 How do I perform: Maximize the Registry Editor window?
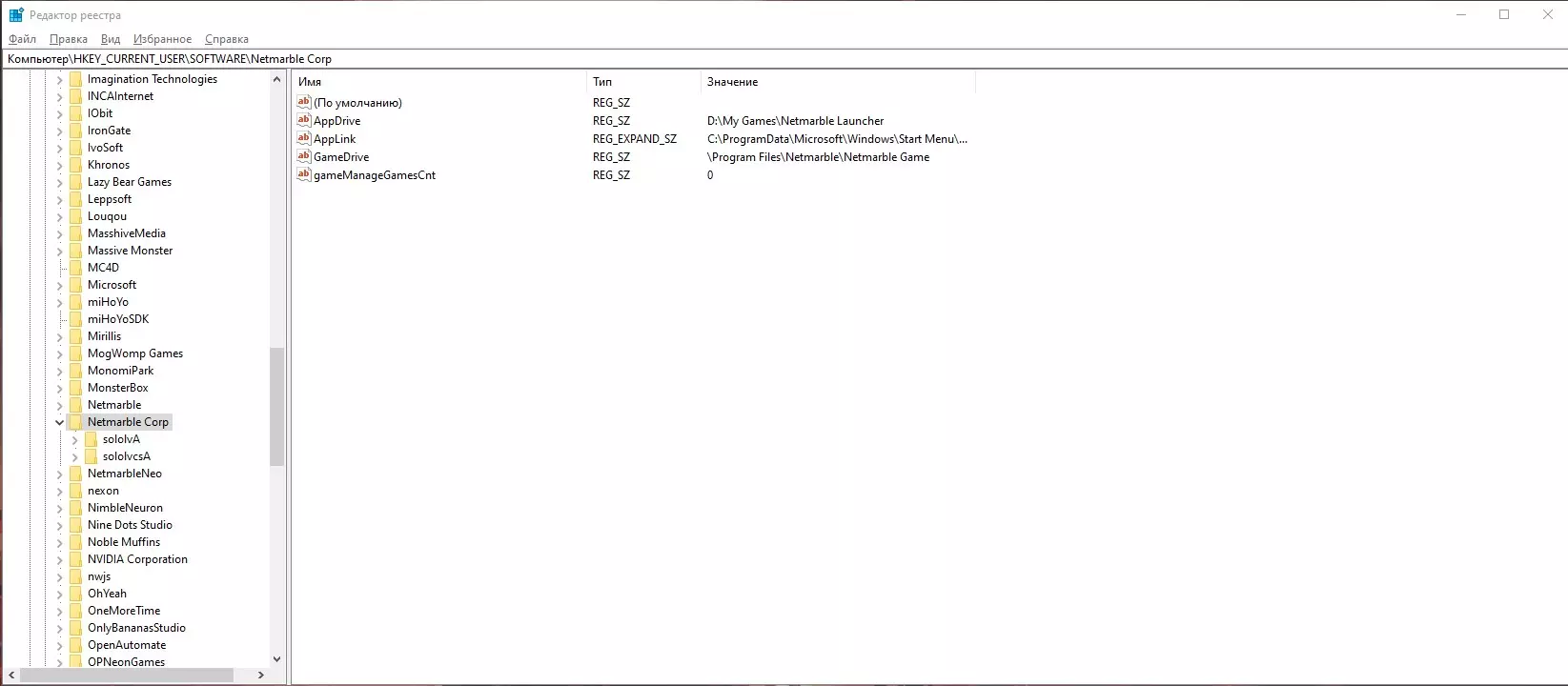(x=1504, y=14)
